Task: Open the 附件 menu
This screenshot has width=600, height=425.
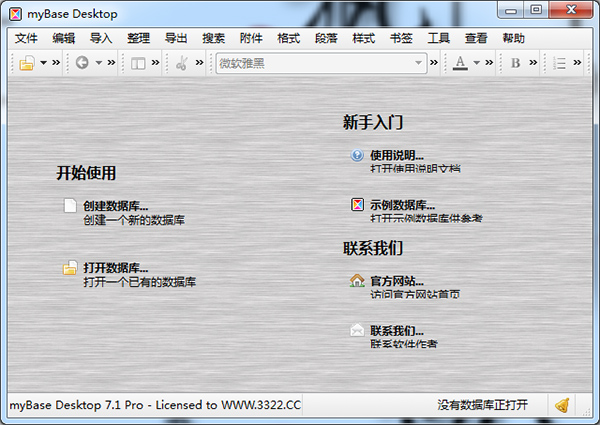Action: pyautogui.click(x=251, y=38)
